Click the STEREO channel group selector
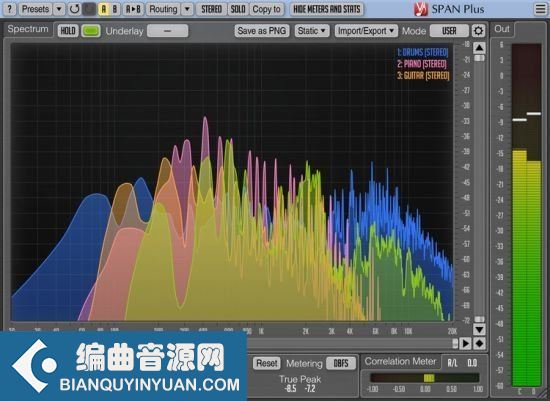 pos(211,9)
